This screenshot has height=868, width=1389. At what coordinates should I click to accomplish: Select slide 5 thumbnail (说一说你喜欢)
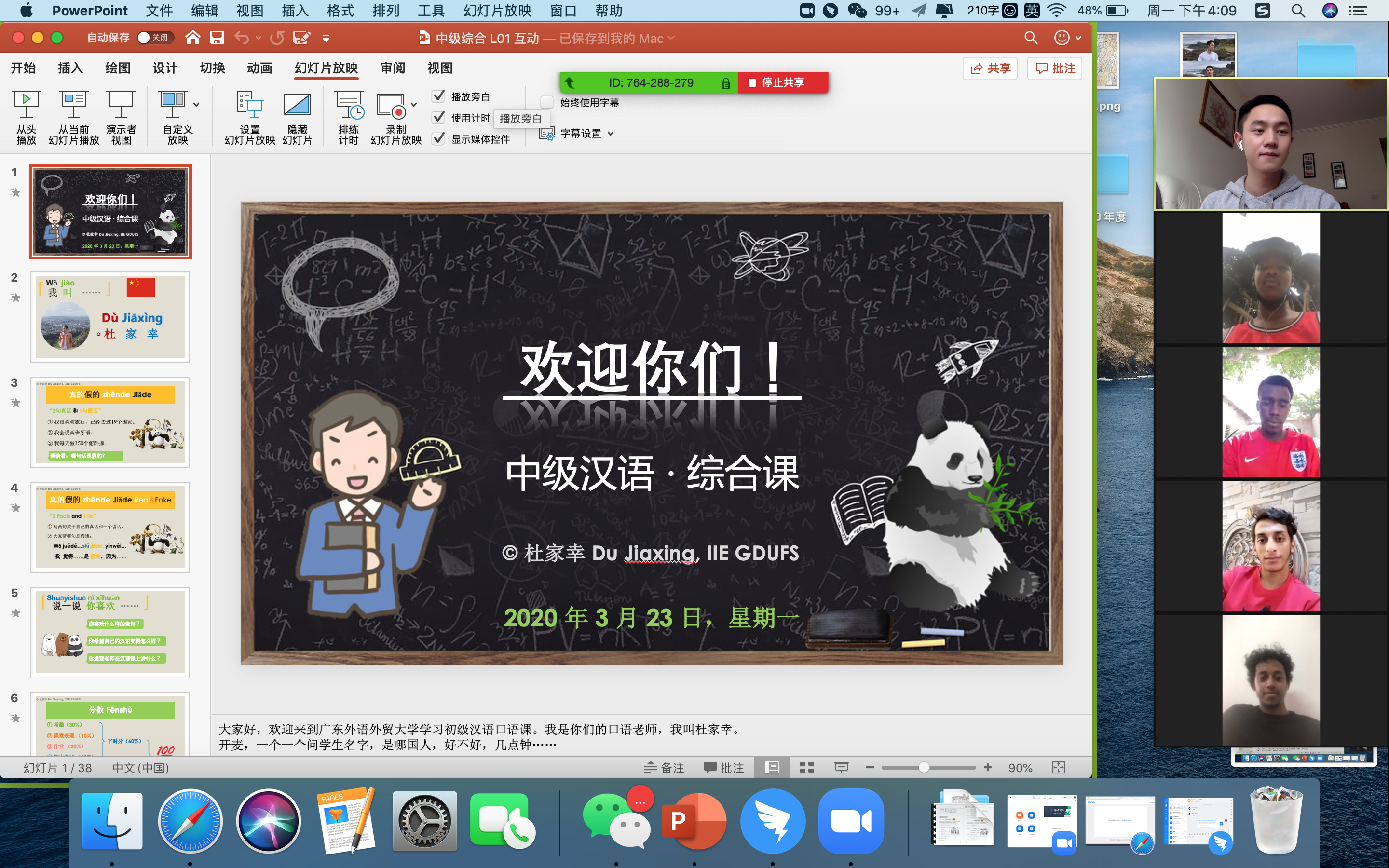110,632
